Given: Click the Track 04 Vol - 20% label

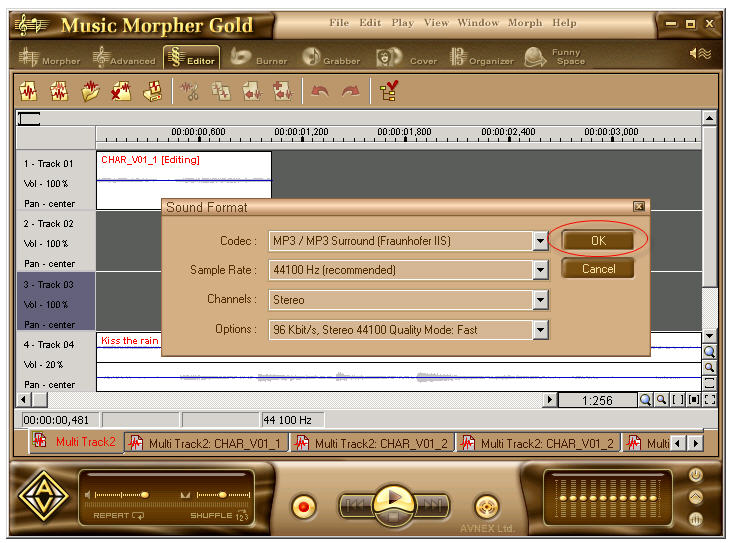Looking at the screenshot, I should point(44,365).
